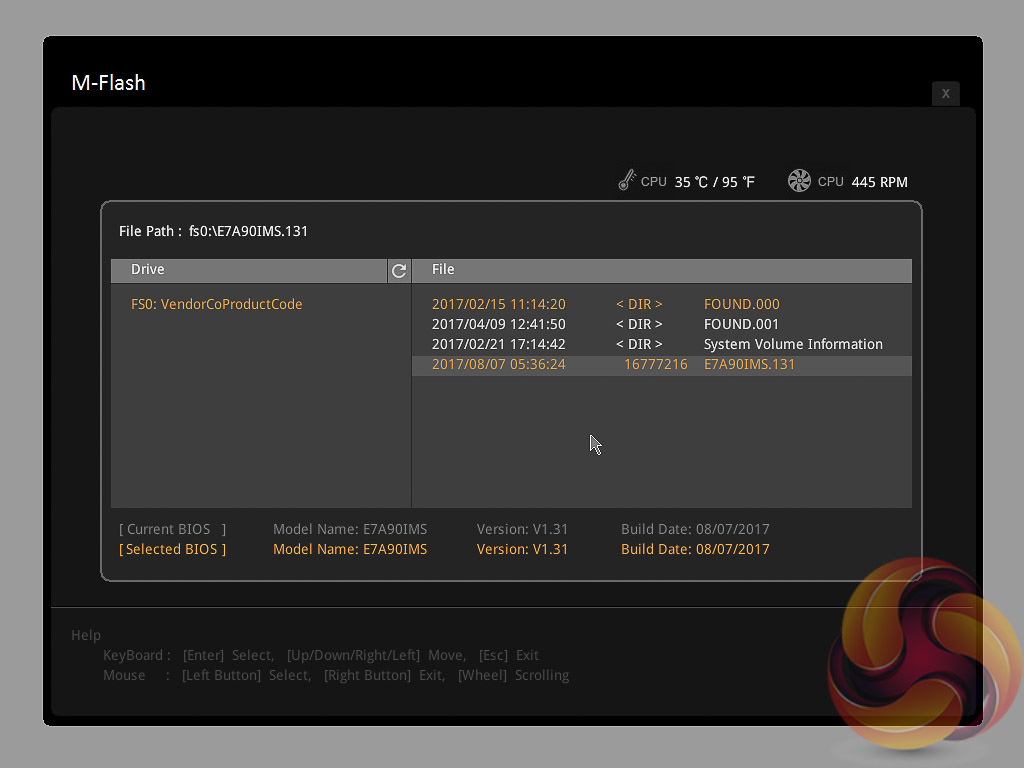This screenshot has height=768, width=1024.
Task: Click the File Path fs0:\E7A90IMS.131 text
Action: click(214, 231)
